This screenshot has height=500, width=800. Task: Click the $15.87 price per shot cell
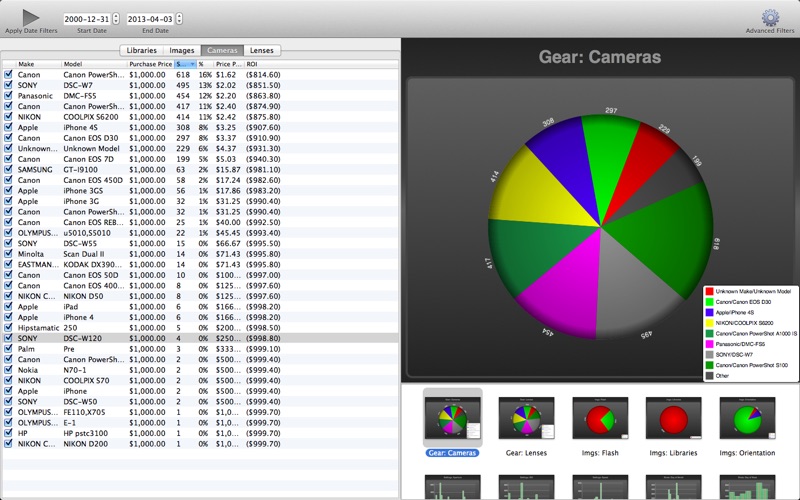pos(228,169)
